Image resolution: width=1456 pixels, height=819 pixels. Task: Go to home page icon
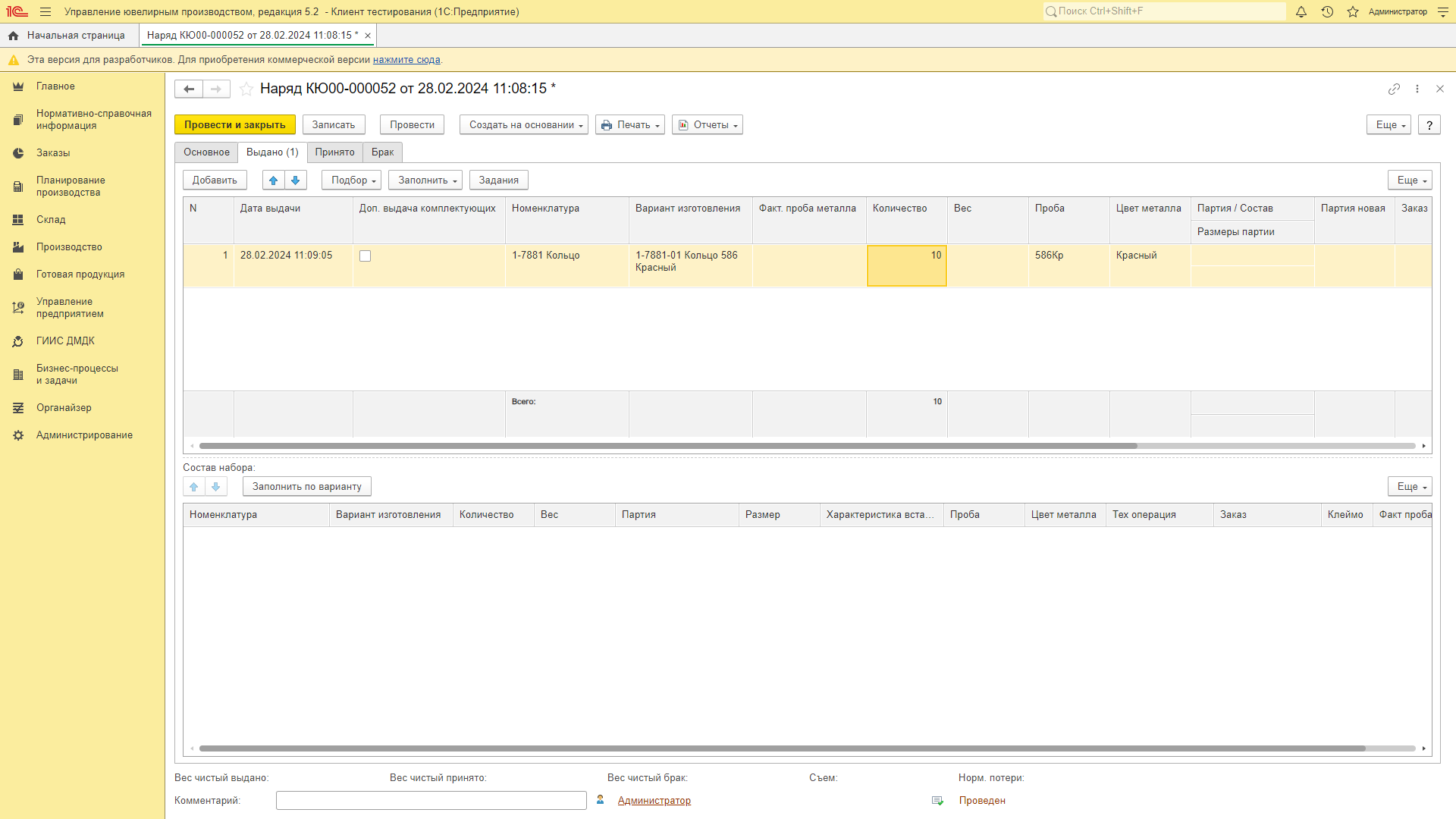(x=13, y=36)
